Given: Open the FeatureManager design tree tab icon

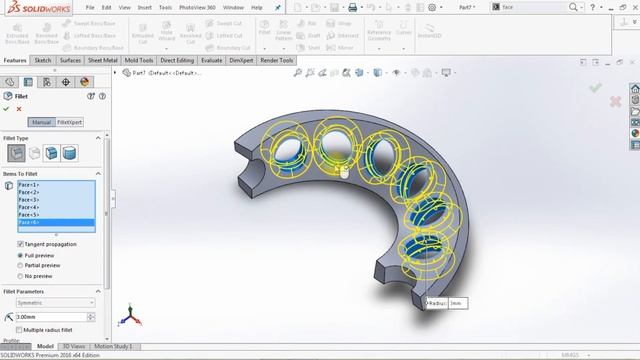Looking at the screenshot, I should pyautogui.click(x=10, y=82).
